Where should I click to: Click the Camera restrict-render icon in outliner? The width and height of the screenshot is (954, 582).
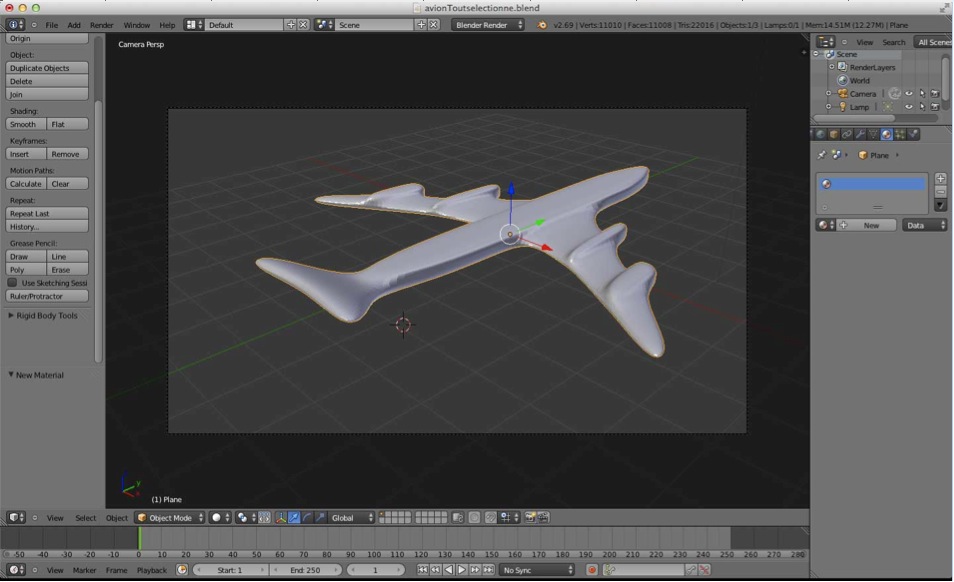point(935,94)
